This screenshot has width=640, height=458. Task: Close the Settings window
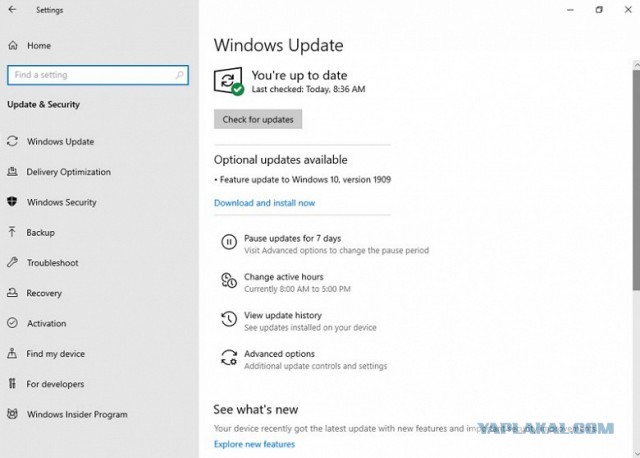click(628, 10)
